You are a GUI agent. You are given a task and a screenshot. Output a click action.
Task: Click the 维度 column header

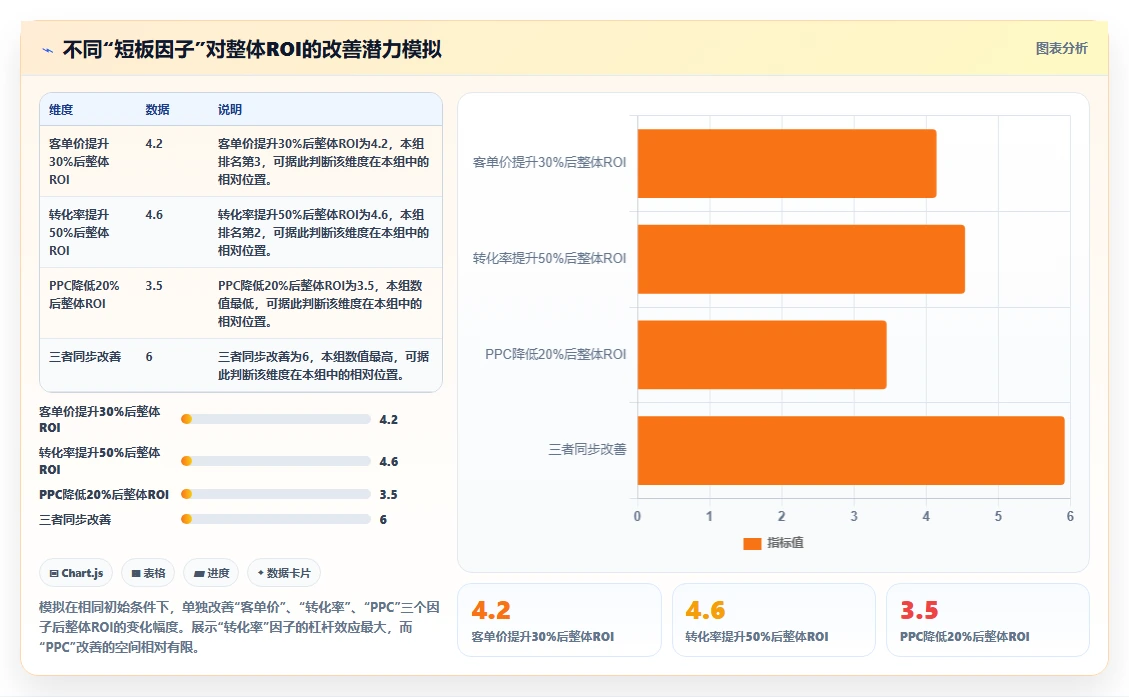(61, 109)
